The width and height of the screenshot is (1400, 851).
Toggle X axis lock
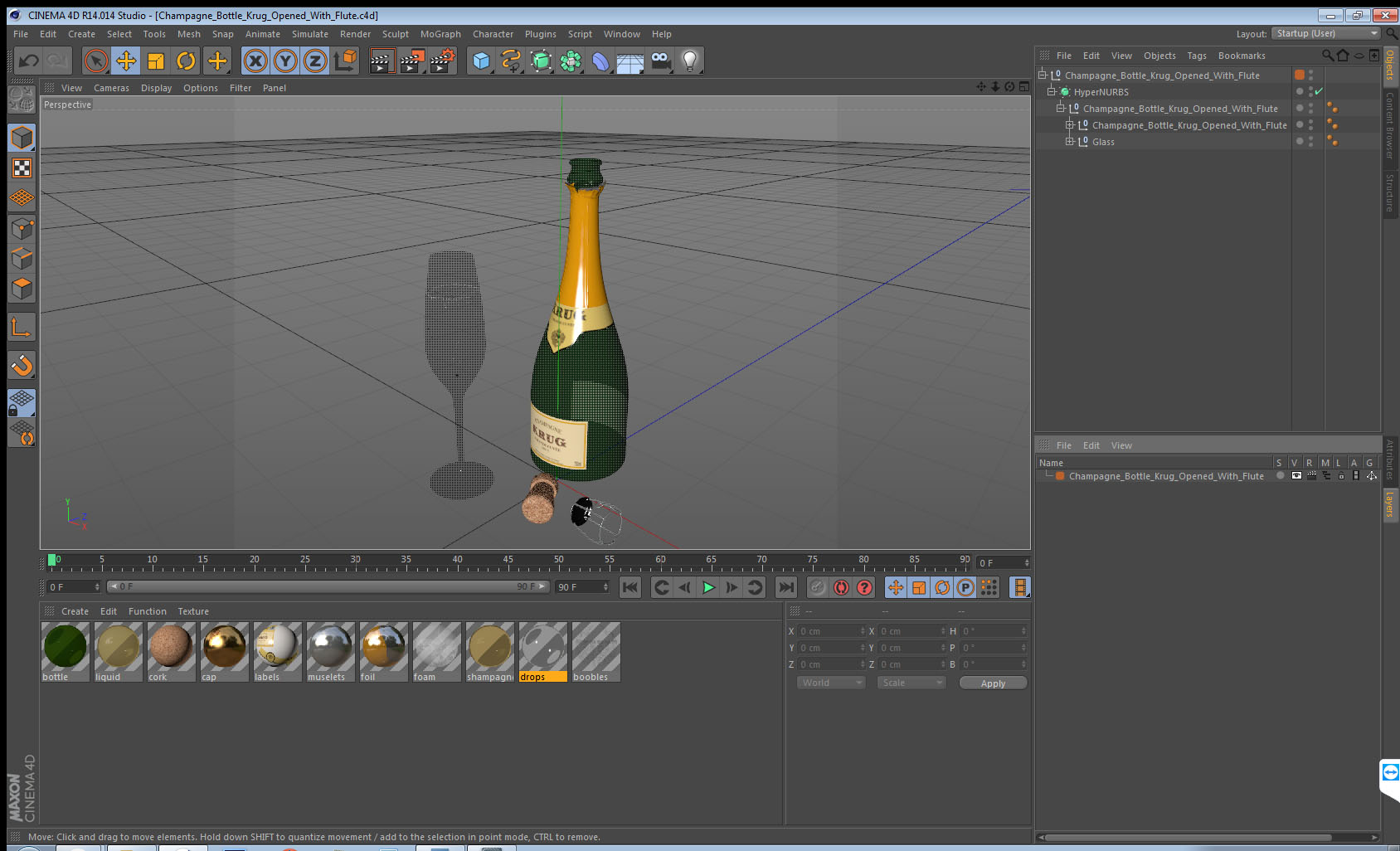pos(255,61)
